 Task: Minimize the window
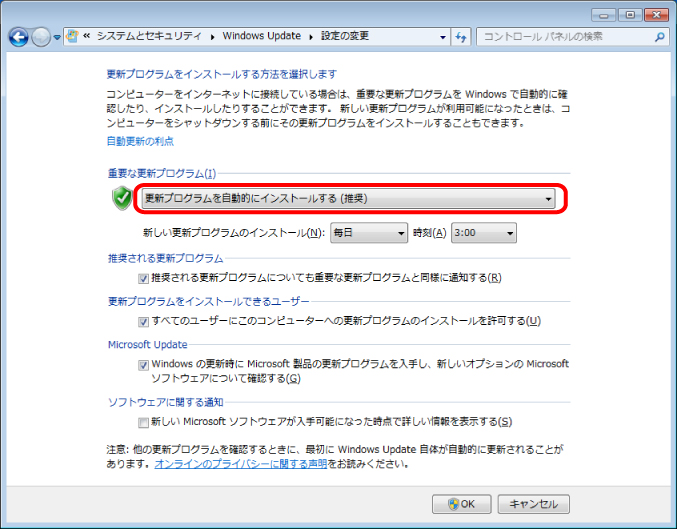click(603, 15)
